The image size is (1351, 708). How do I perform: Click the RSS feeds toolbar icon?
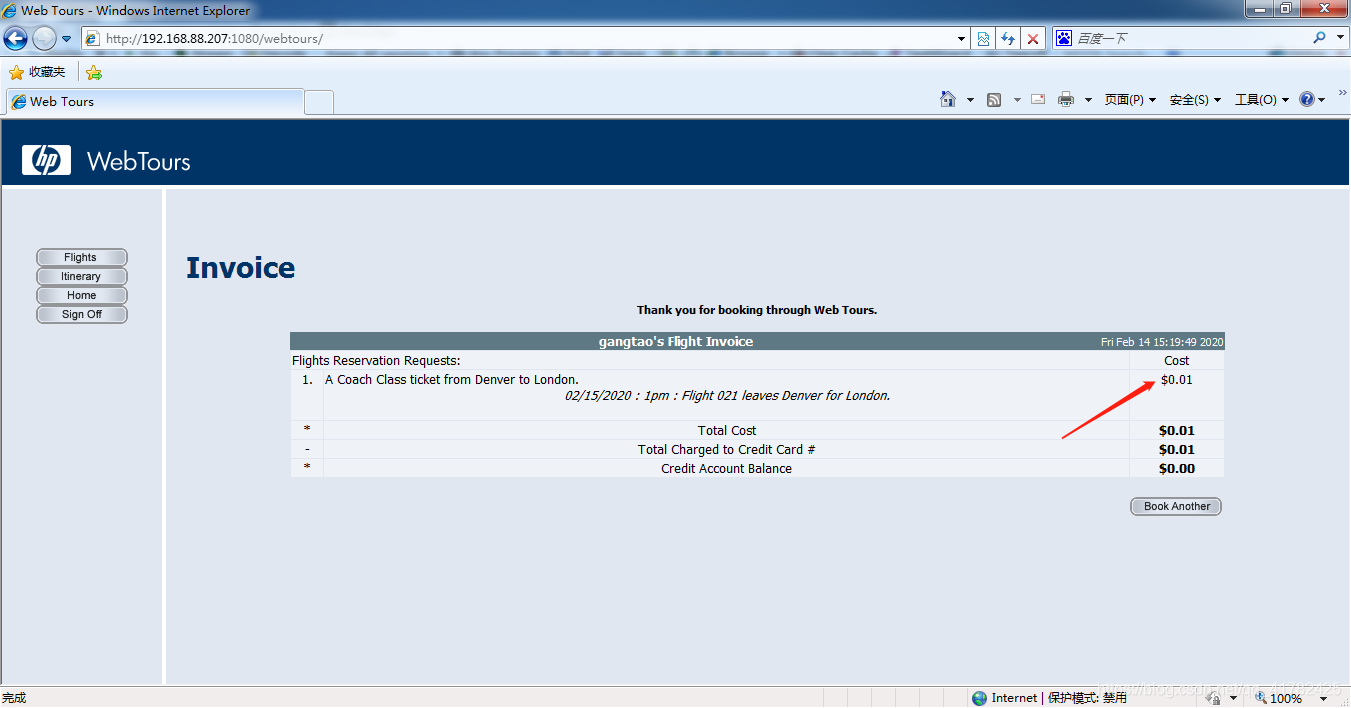994,99
